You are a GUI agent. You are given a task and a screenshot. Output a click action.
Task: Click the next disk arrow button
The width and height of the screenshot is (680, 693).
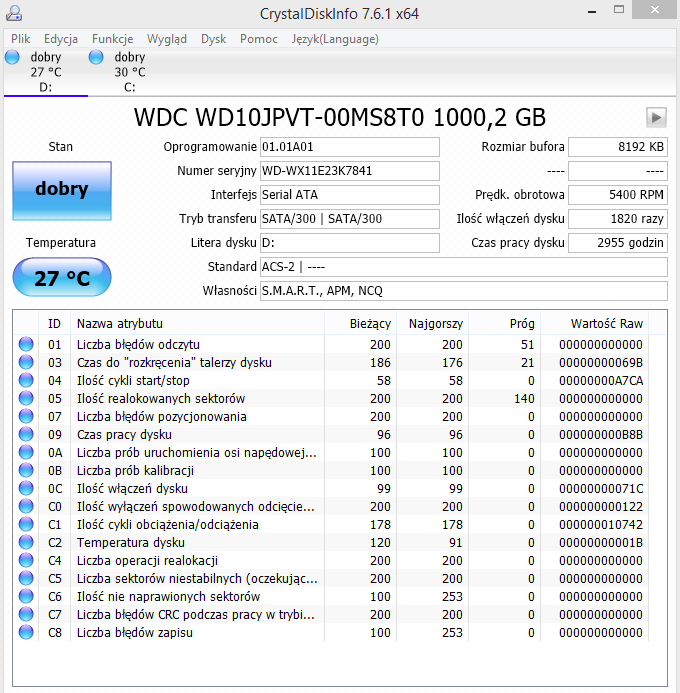[x=656, y=118]
